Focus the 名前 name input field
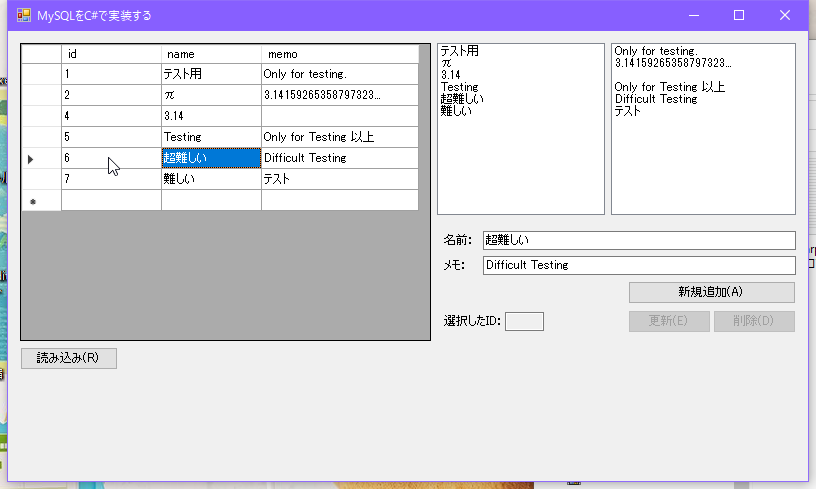Viewport: 816px width, 489px height. point(639,240)
